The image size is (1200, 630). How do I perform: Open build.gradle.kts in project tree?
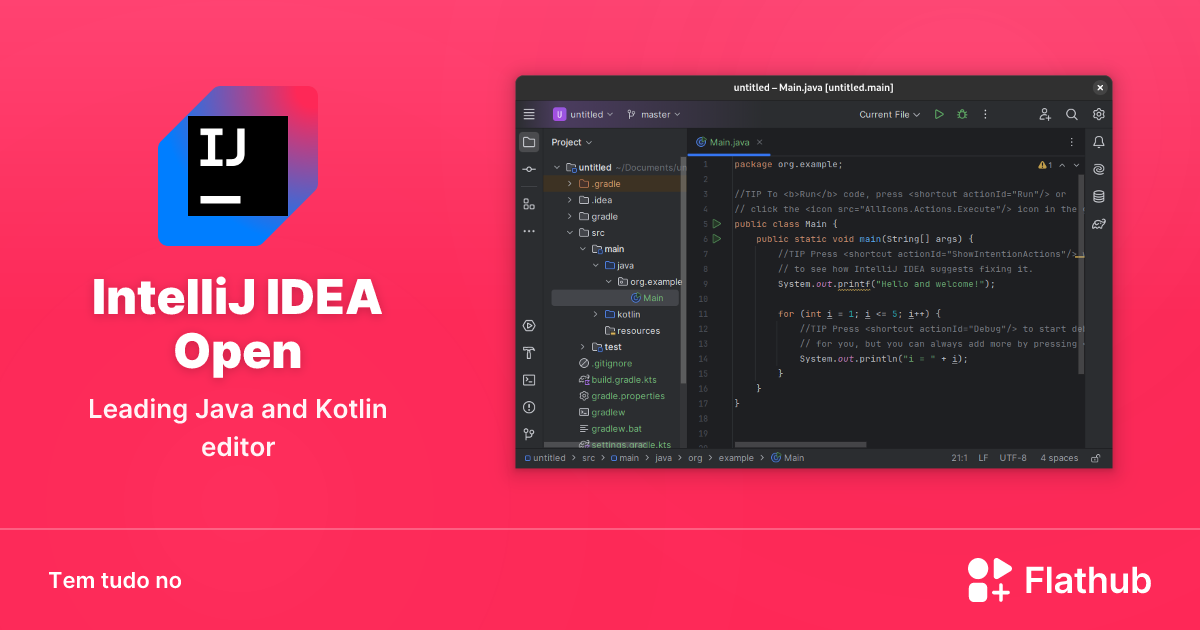623,380
